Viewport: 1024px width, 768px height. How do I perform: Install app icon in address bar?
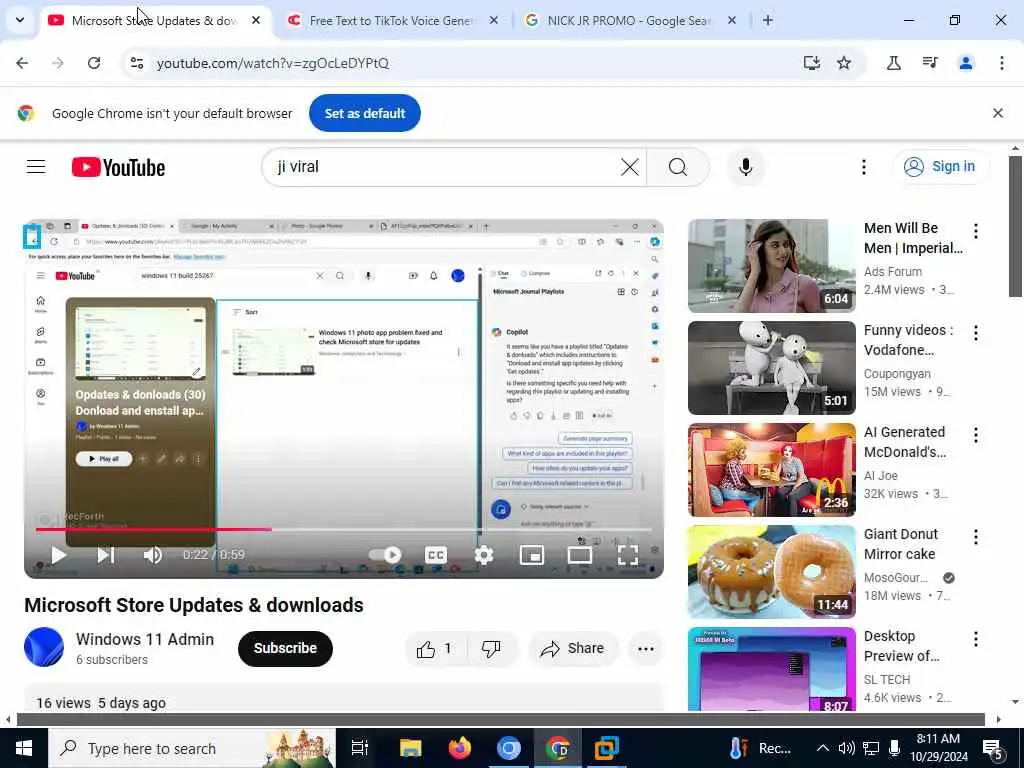(x=812, y=63)
